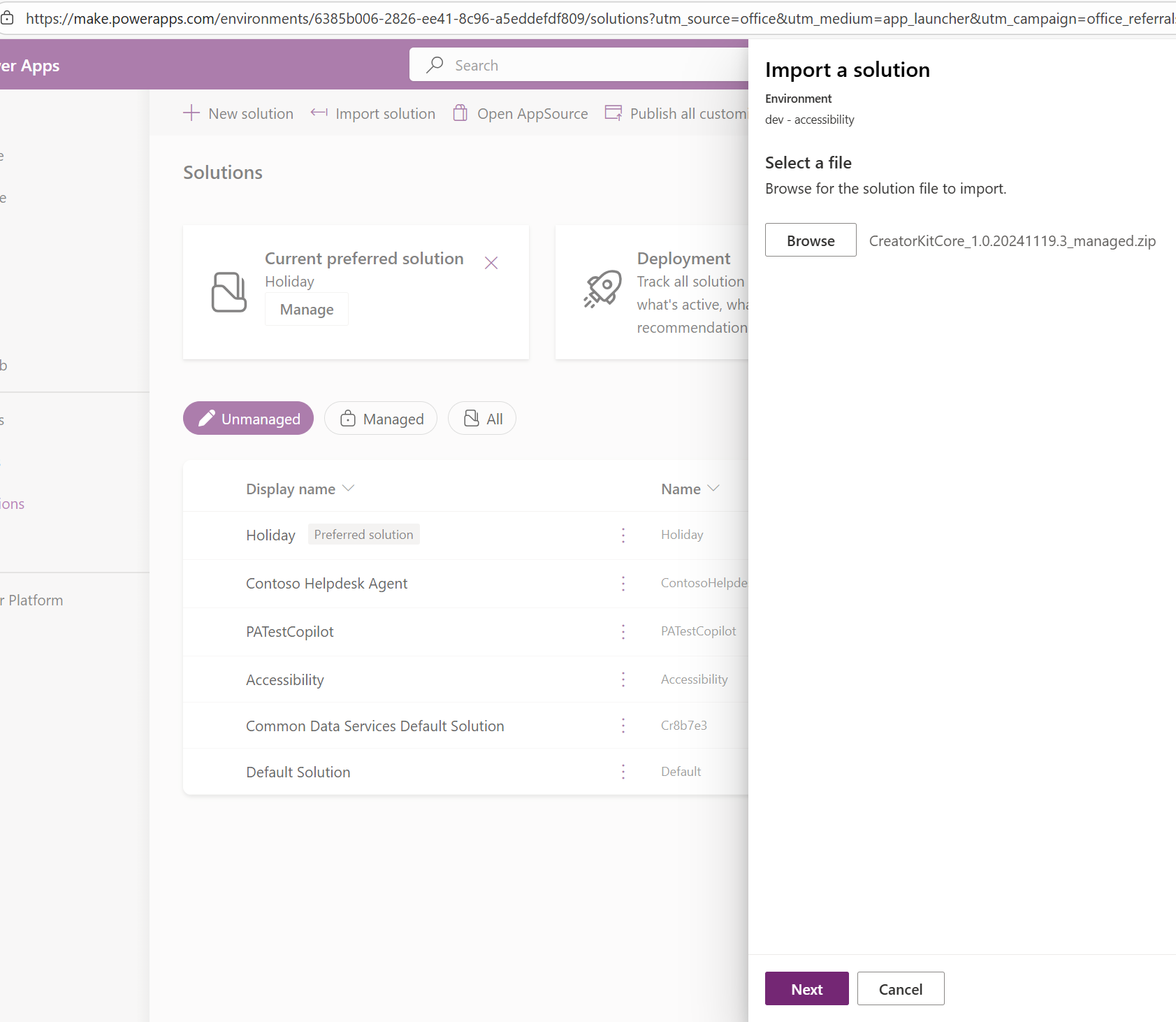Open the Display name sort dropdown
Viewport: 1176px width, 1022px height.
click(349, 488)
